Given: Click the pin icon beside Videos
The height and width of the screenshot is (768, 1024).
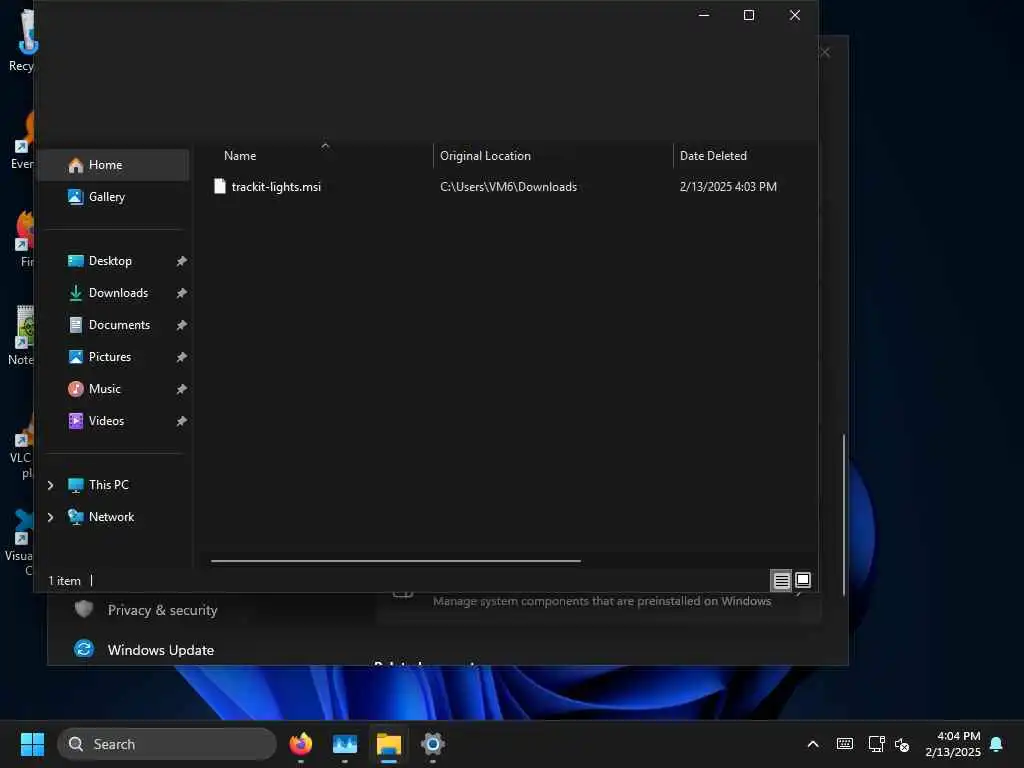Looking at the screenshot, I should [182, 421].
